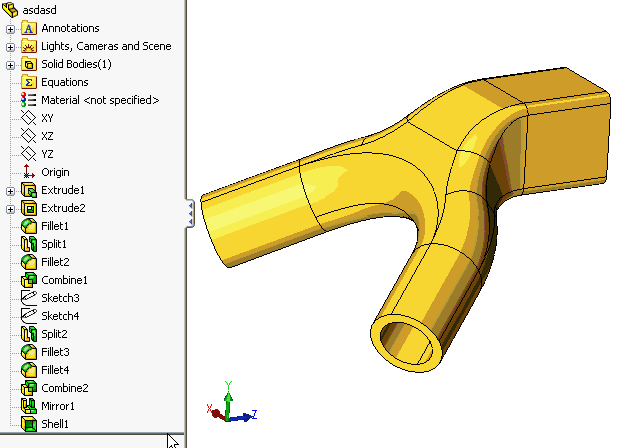This screenshot has height=448, width=628.
Task: Click the Sketch4 icon
Action: pyautogui.click(x=29, y=316)
